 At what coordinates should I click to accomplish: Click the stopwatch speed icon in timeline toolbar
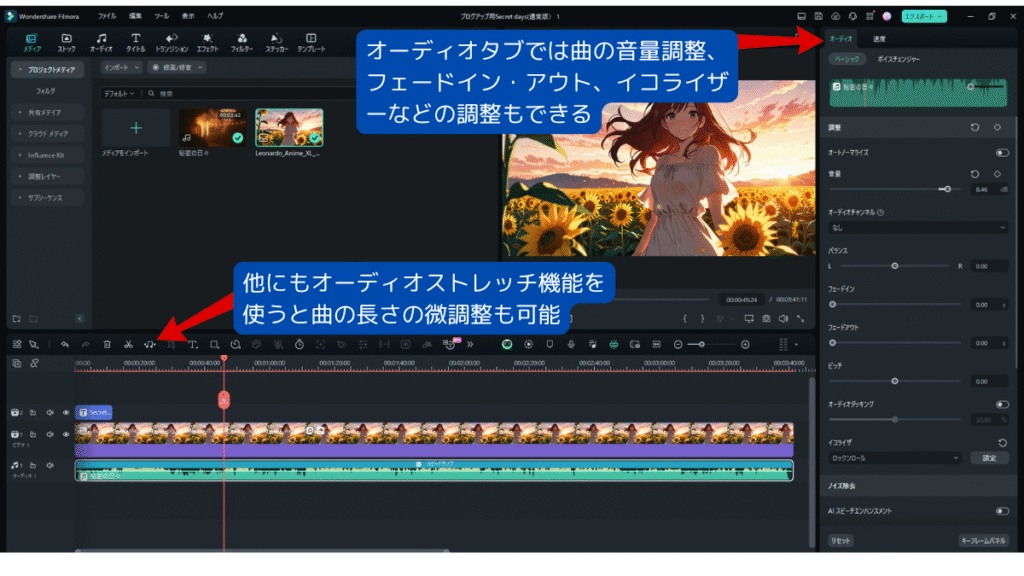pos(299,345)
